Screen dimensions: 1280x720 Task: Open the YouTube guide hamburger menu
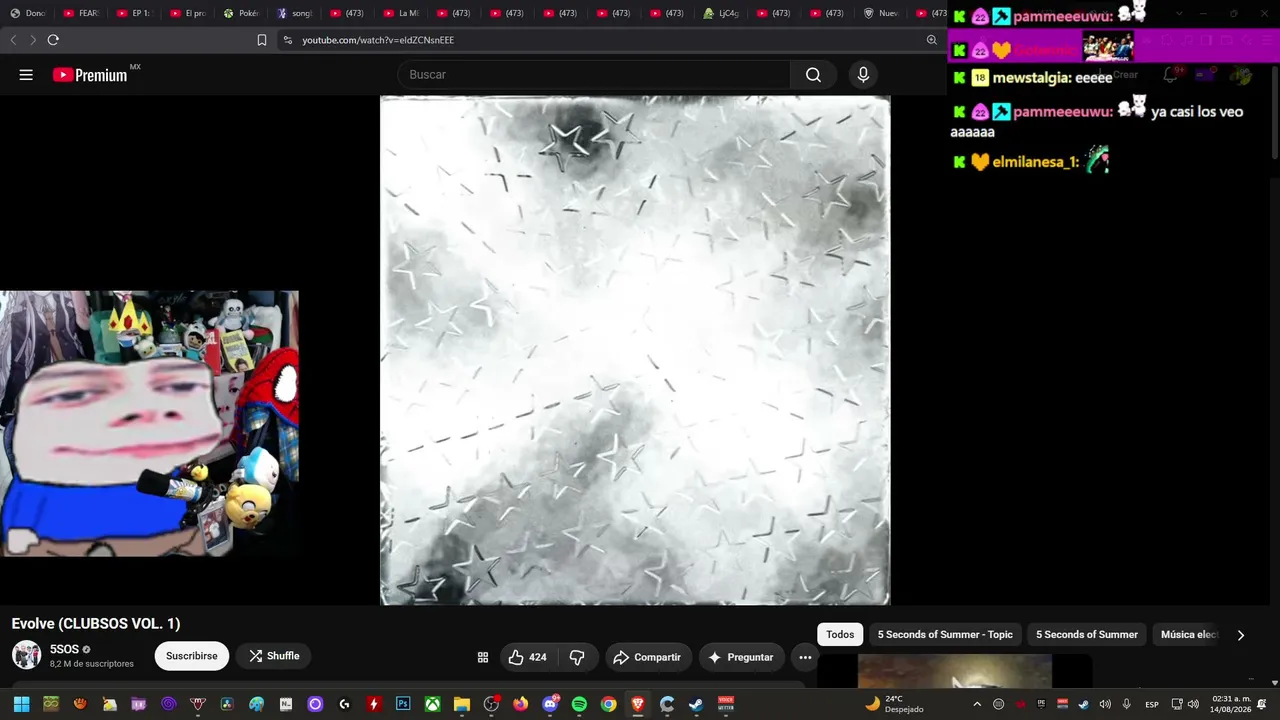click(26, 75)
